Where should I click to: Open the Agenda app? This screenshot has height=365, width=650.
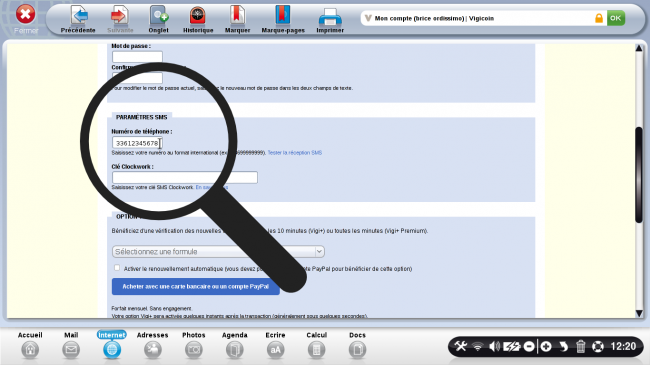coord(235,345)
